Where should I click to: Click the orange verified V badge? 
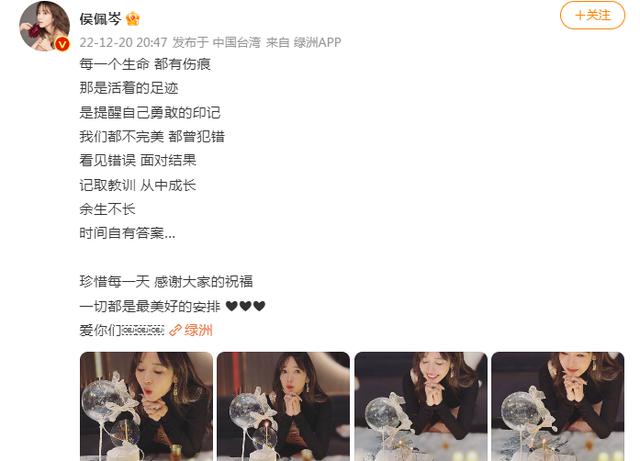[62, 44]
